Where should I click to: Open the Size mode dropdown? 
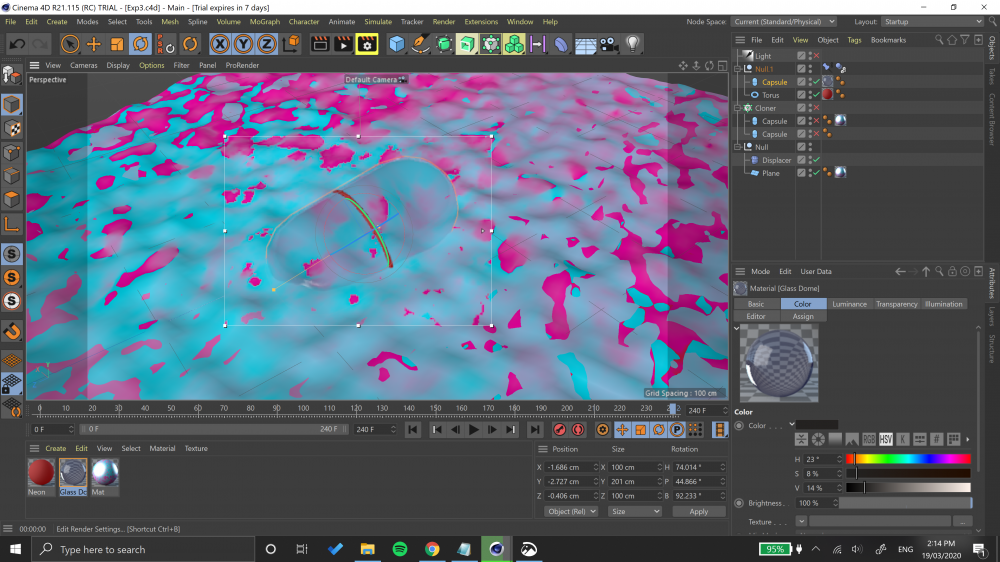pyautogui.click(x=635, y=511)
